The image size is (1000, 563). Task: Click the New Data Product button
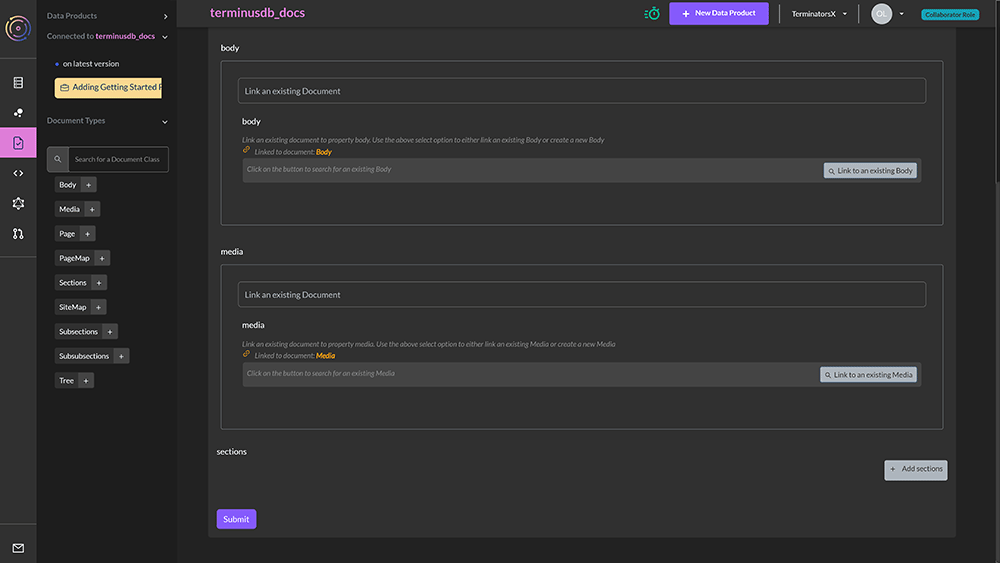(719, 13)
